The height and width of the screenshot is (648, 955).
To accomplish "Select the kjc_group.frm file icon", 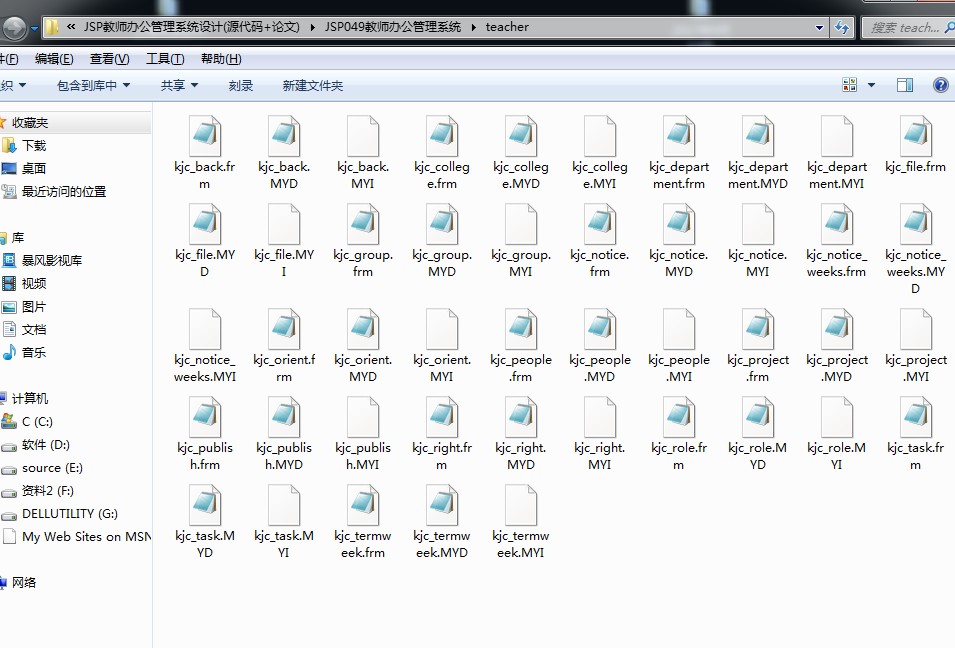I will point(363,224).
